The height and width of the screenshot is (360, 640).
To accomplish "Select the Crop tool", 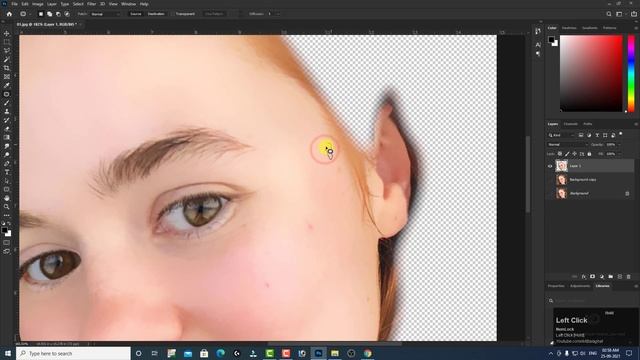I will coord(7,68).
